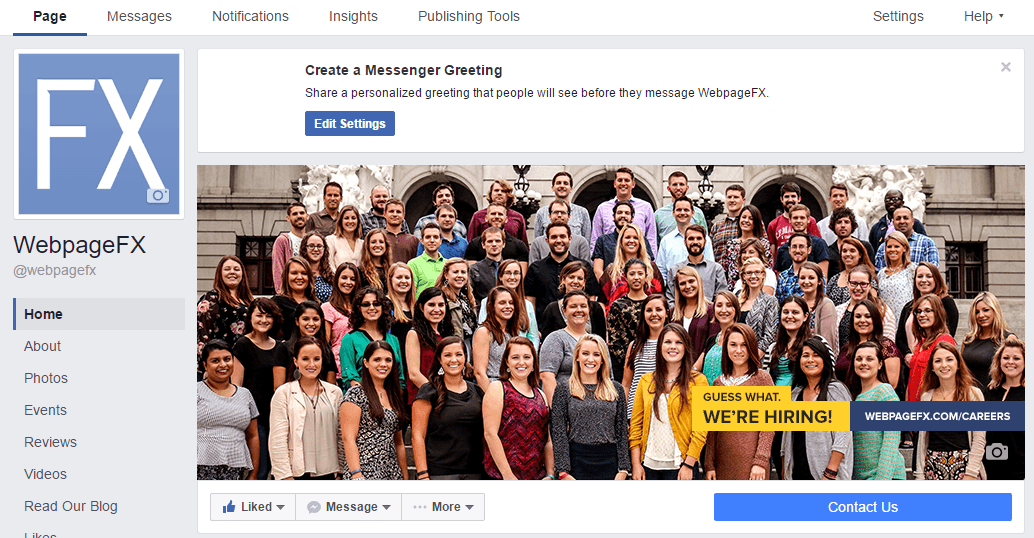Click the FX profile picture thumbnail
This screenshot has height=538, width=1034.
point(99,134)
